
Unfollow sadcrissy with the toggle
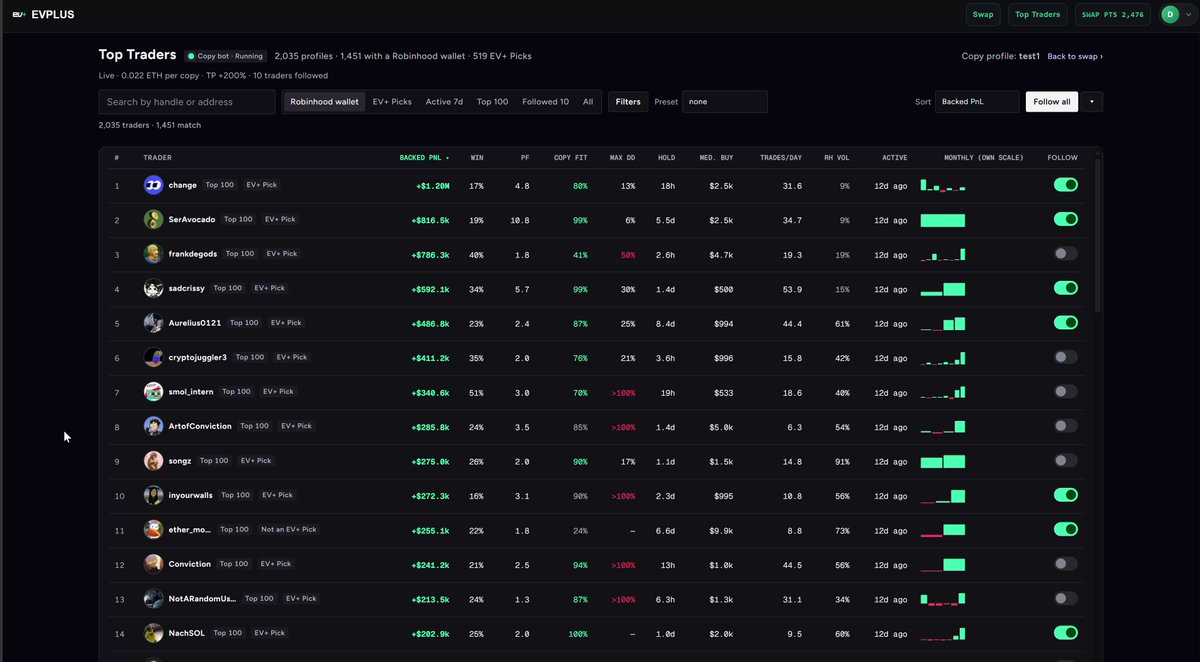(x=1065, y=288)
